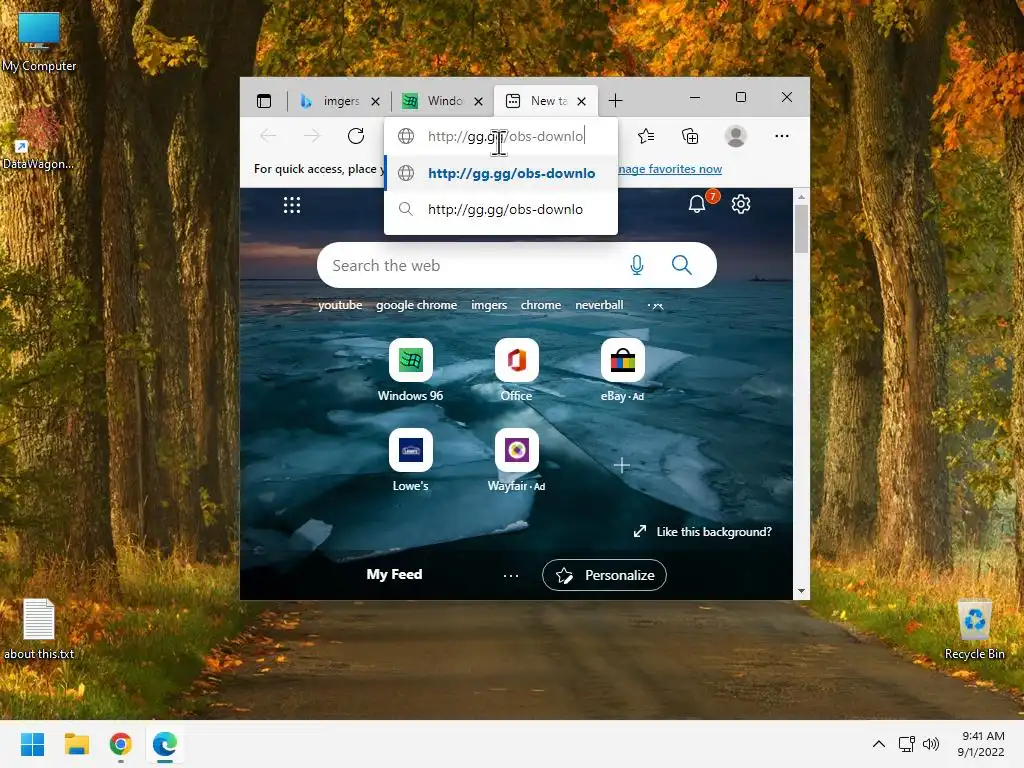Expand the system tray hidden icons chevron

[x=879, y=744]
